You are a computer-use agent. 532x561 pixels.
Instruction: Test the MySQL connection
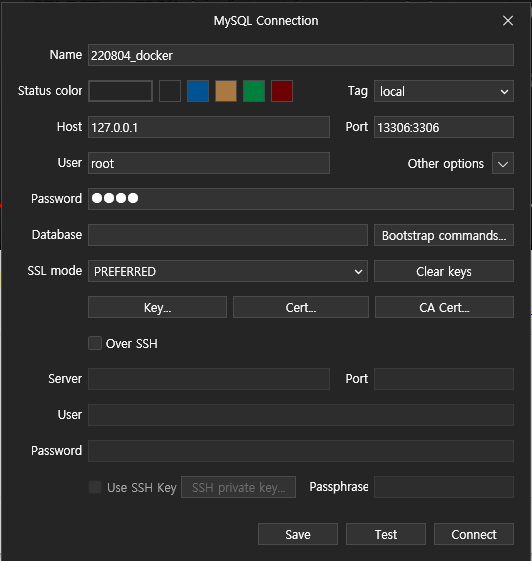tap(386, 534)
